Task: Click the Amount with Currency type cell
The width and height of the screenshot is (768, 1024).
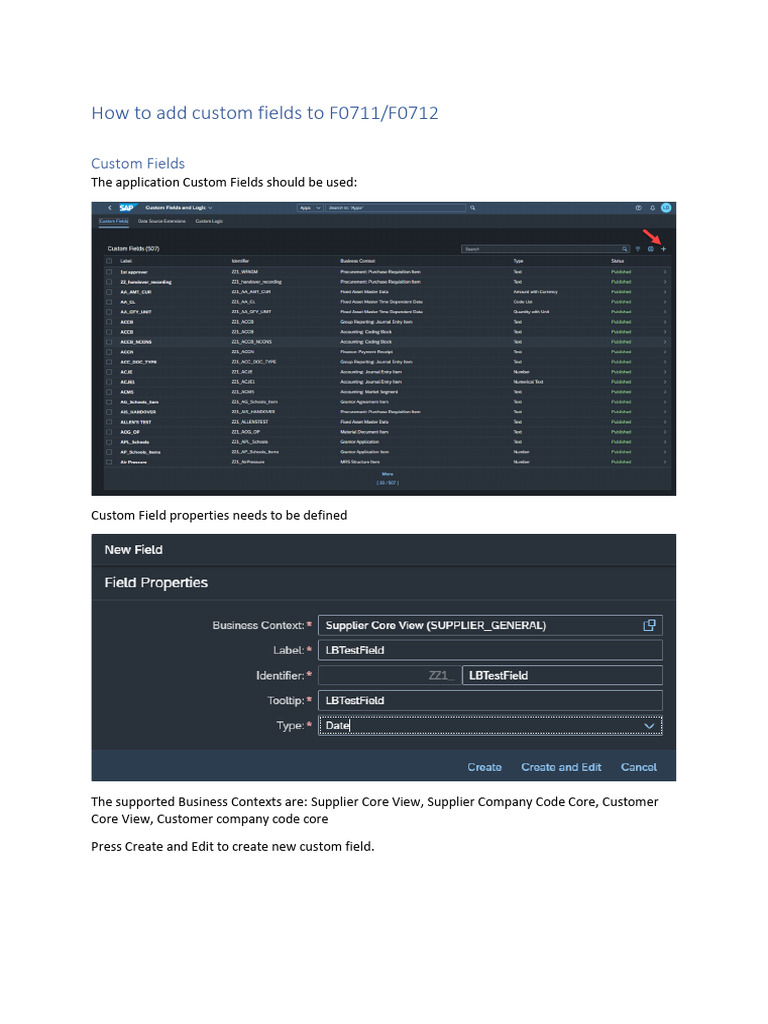Action: (536, 292)
